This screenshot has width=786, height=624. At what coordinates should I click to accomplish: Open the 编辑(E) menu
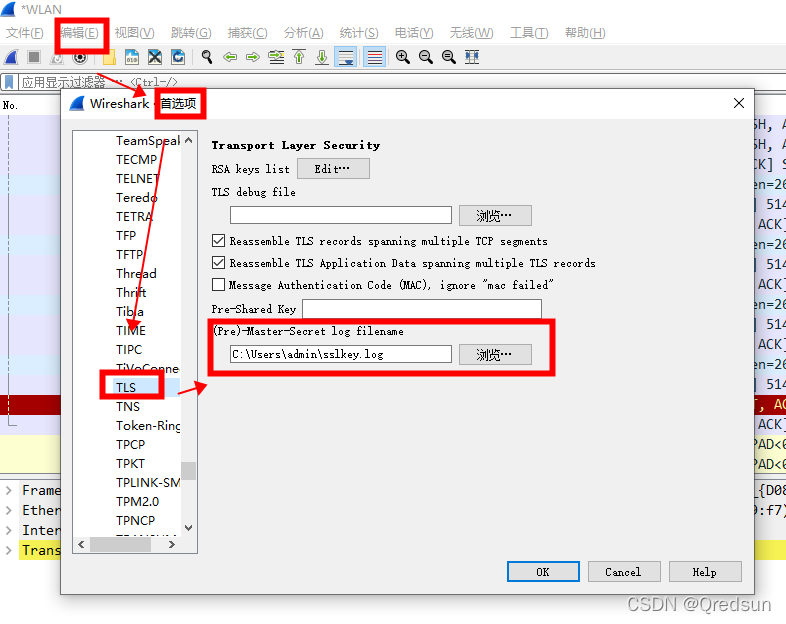(79, 33)
